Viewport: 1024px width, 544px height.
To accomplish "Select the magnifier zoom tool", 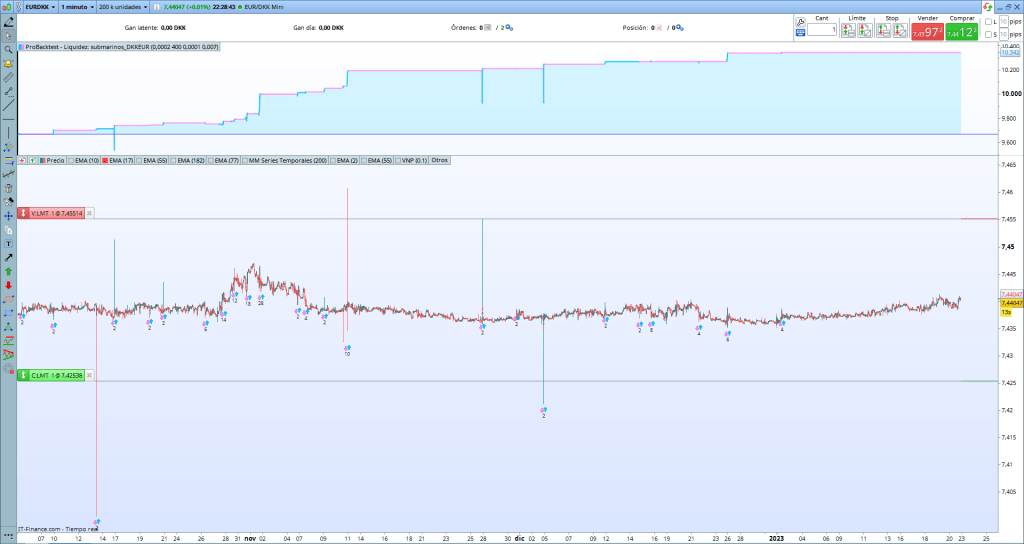I will [8, 49].
